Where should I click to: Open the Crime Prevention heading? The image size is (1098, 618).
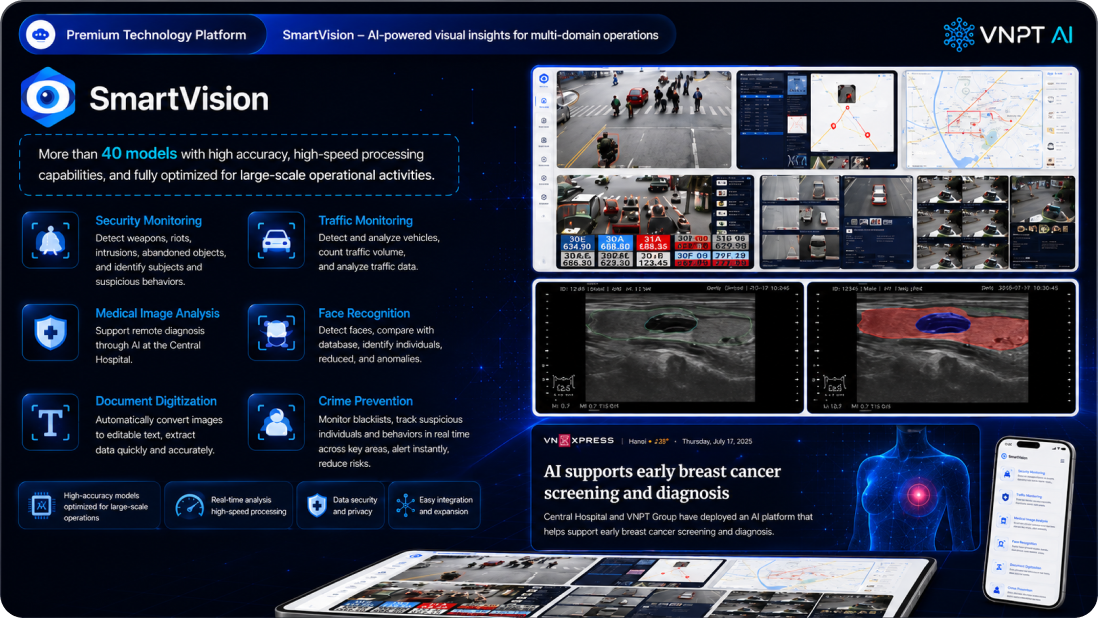click(366, 401)
